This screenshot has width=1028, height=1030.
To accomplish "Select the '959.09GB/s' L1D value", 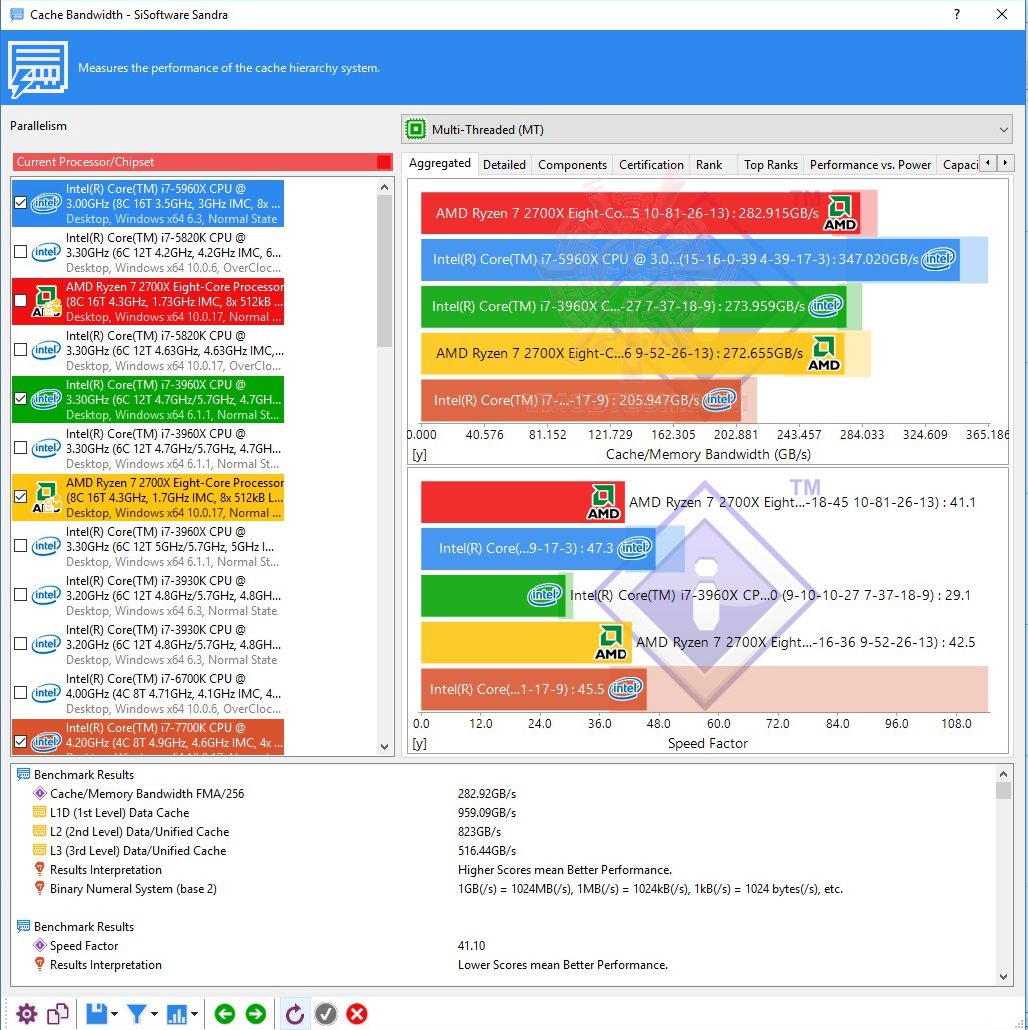I will click(487, 813).
